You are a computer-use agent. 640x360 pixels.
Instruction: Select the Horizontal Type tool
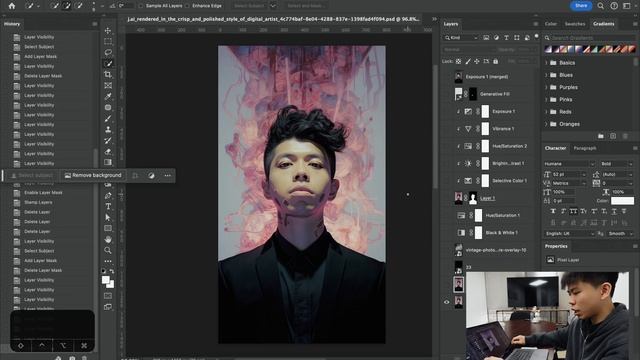click(x=108, y=207)
